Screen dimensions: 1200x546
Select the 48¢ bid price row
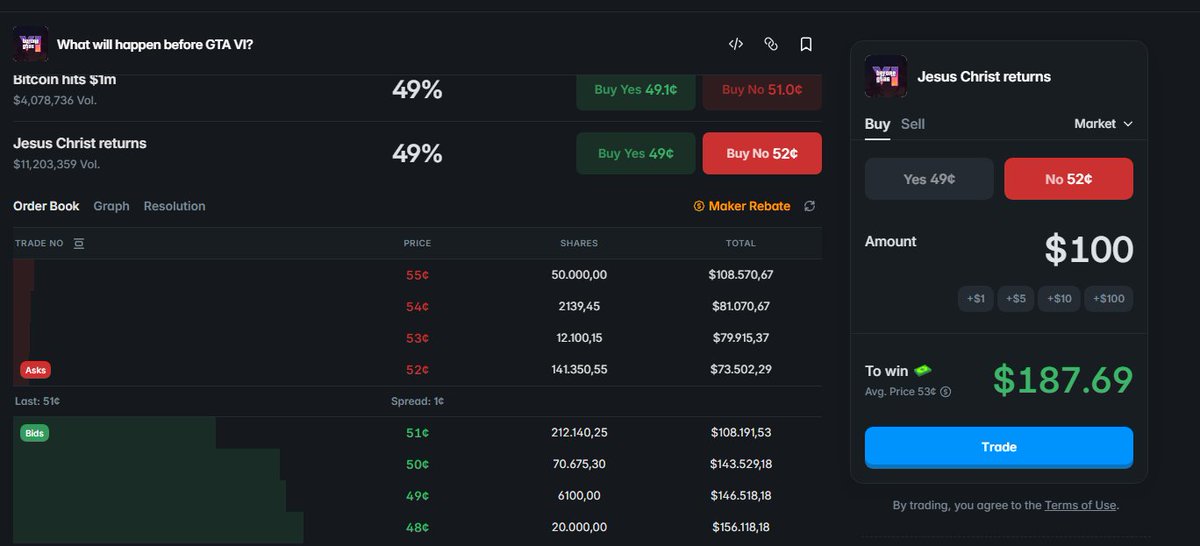coord(417,527)
